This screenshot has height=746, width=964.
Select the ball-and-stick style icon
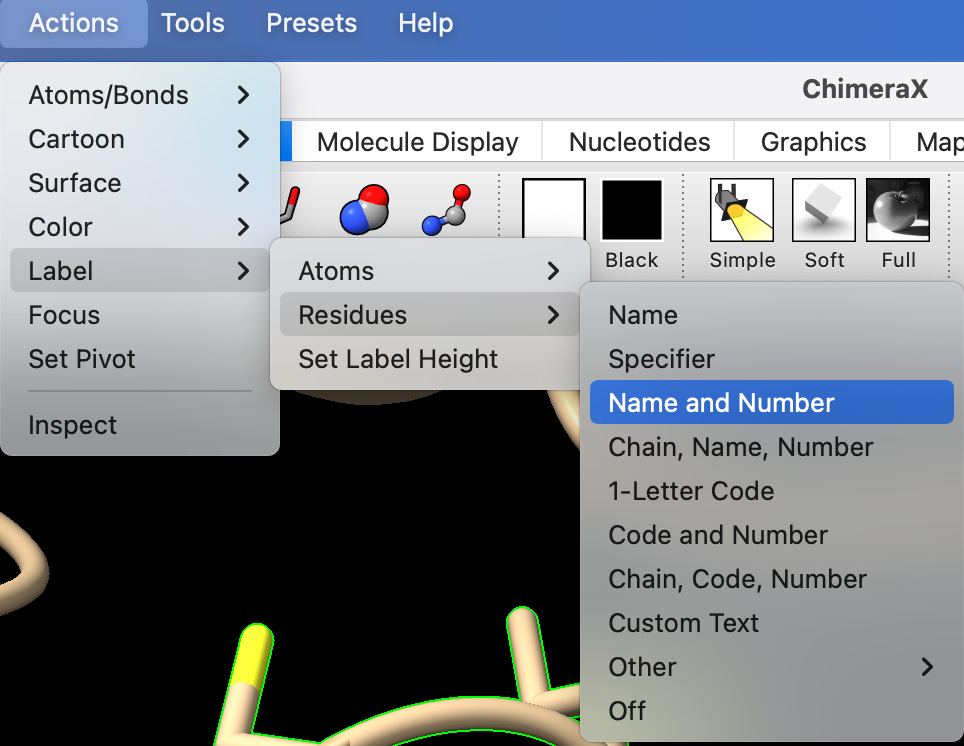(x=446, y=209)
